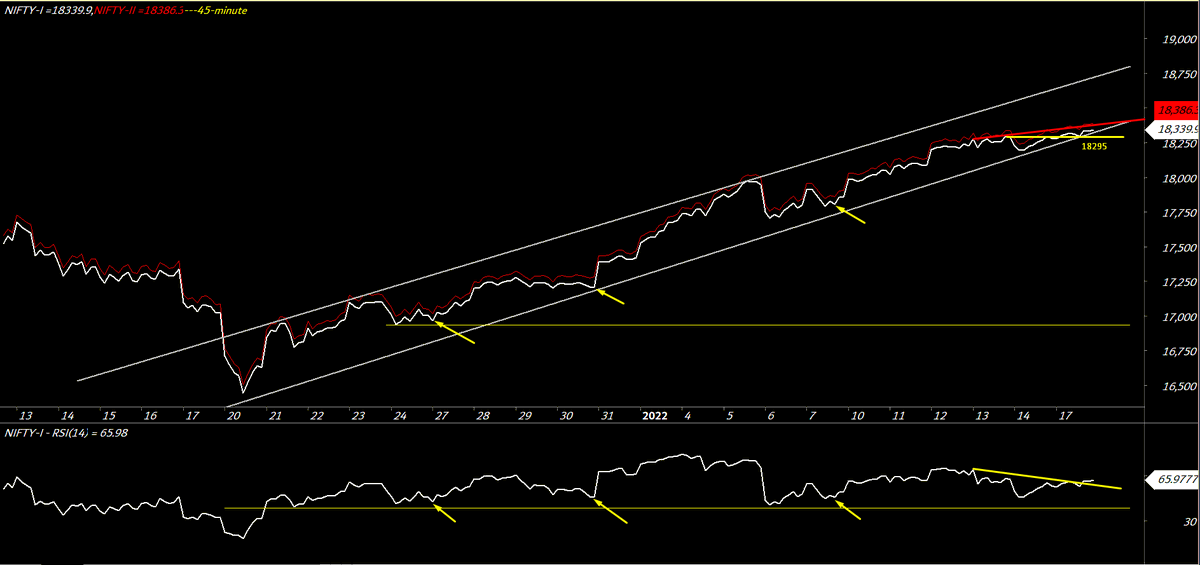Click date label 11 on time axis
Viewport: 1200px width, 565px height.
click(899, 414)
